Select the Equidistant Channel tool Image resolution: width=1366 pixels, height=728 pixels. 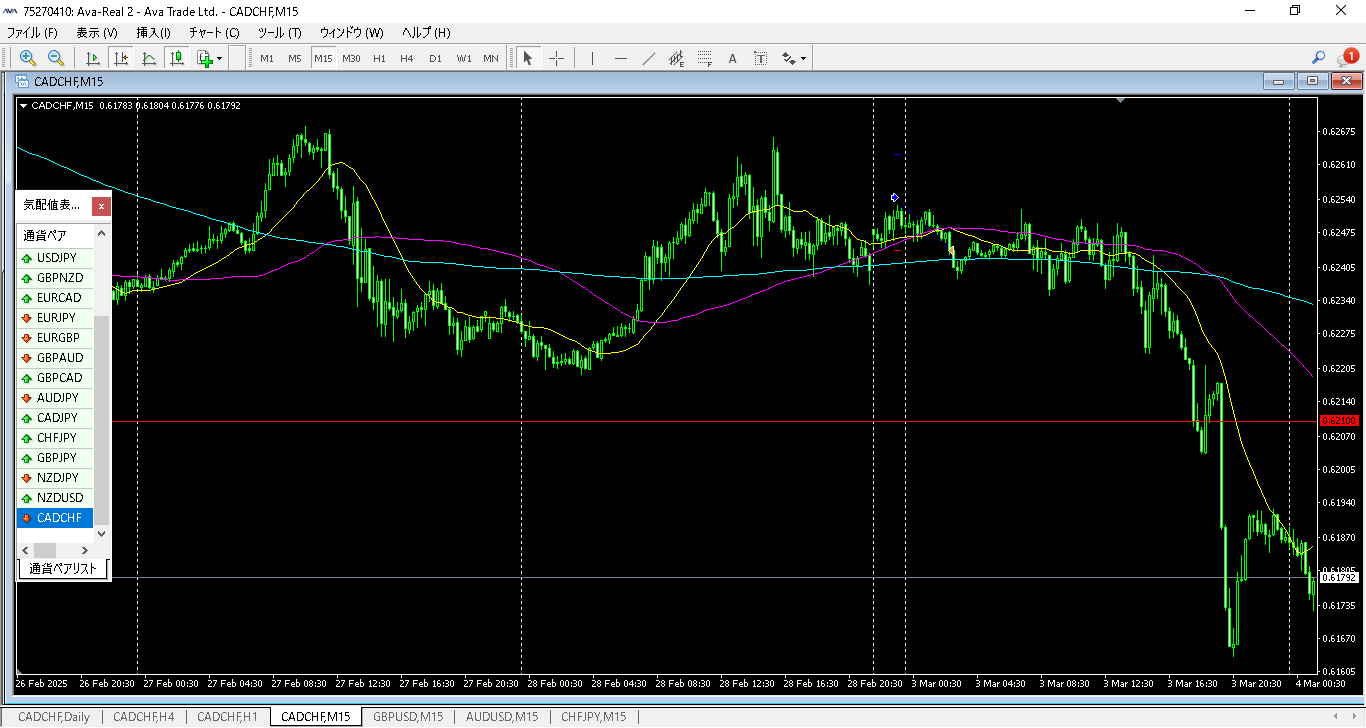677,58
